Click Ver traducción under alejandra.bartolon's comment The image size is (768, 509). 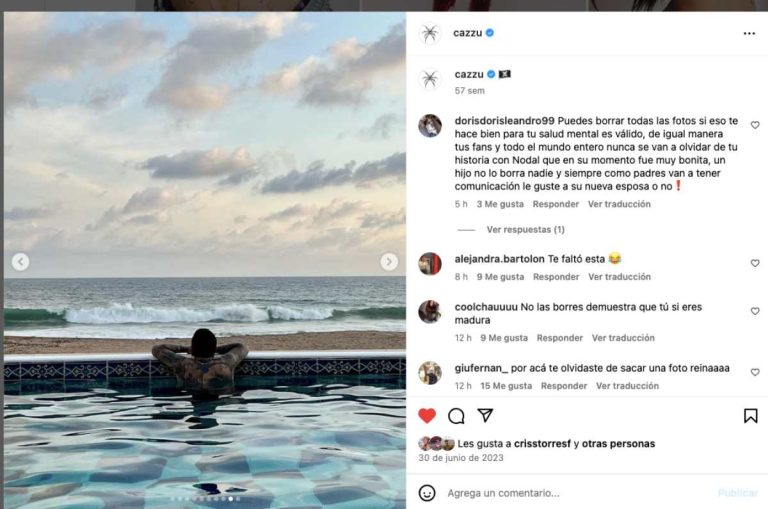coord(619,277)
